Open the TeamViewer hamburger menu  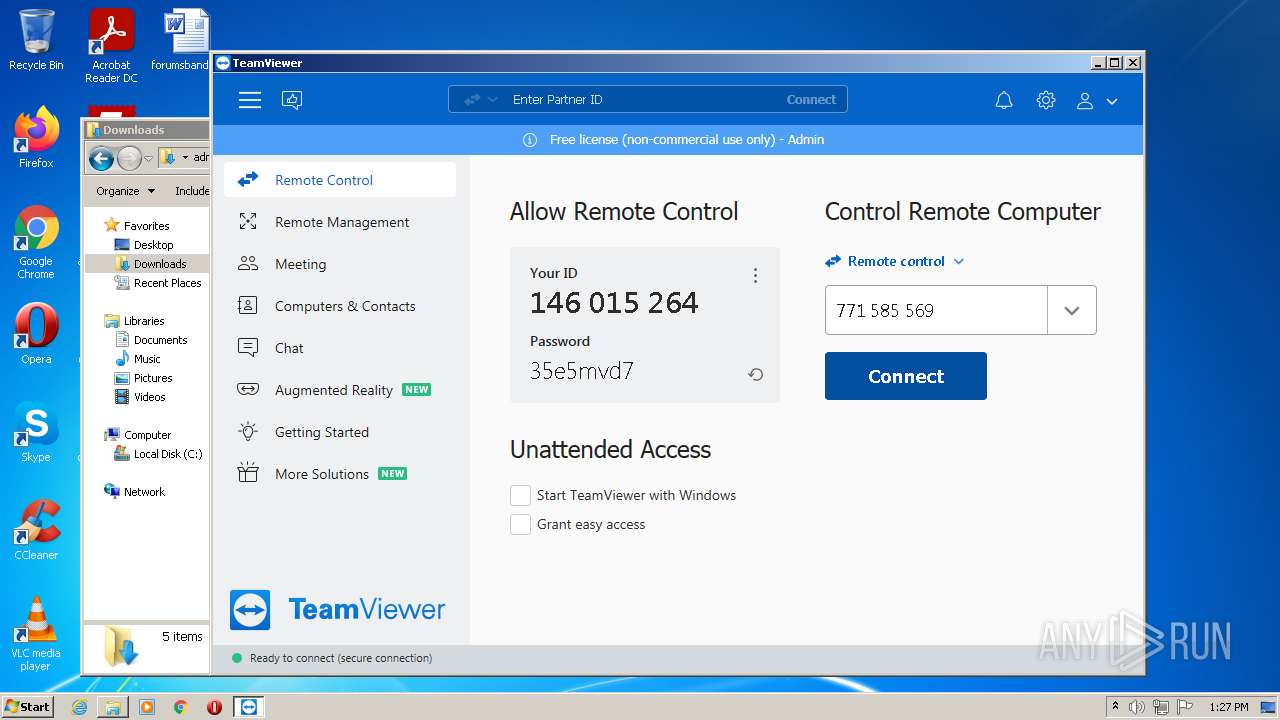(x=250, y=100)
